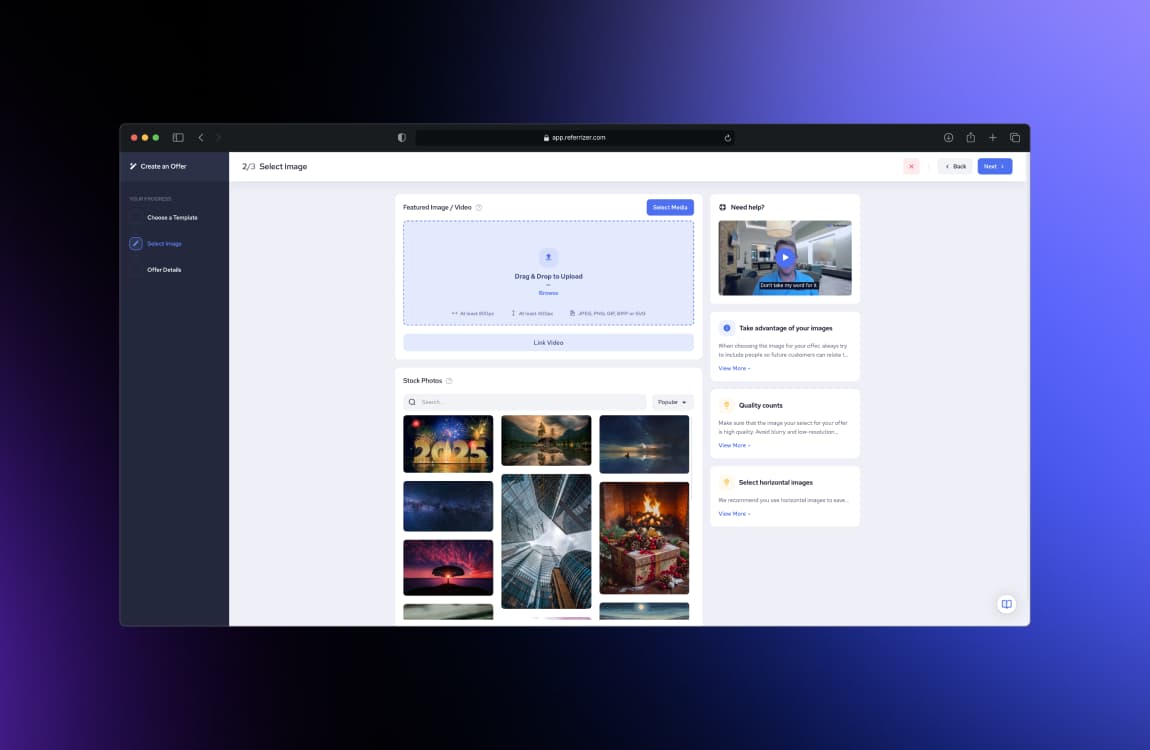1150x750 pixels.
Task: Click the lightbulb icon beside Quality counts
Action: 726,405
